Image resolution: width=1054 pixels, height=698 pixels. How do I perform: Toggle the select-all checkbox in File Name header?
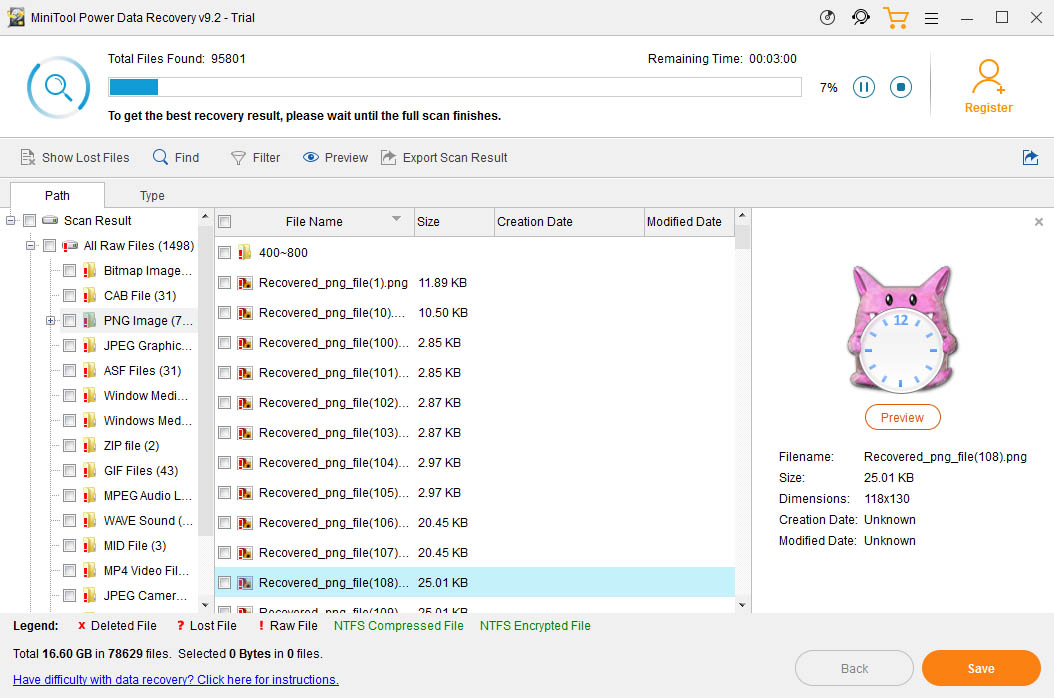tap(225, 222)
